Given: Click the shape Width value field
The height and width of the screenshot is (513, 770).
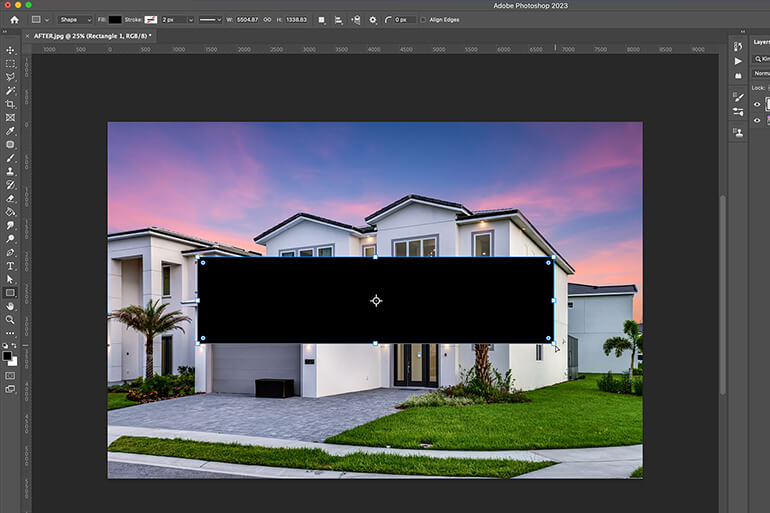Looking at the screenshot, I should coord(247,20).
